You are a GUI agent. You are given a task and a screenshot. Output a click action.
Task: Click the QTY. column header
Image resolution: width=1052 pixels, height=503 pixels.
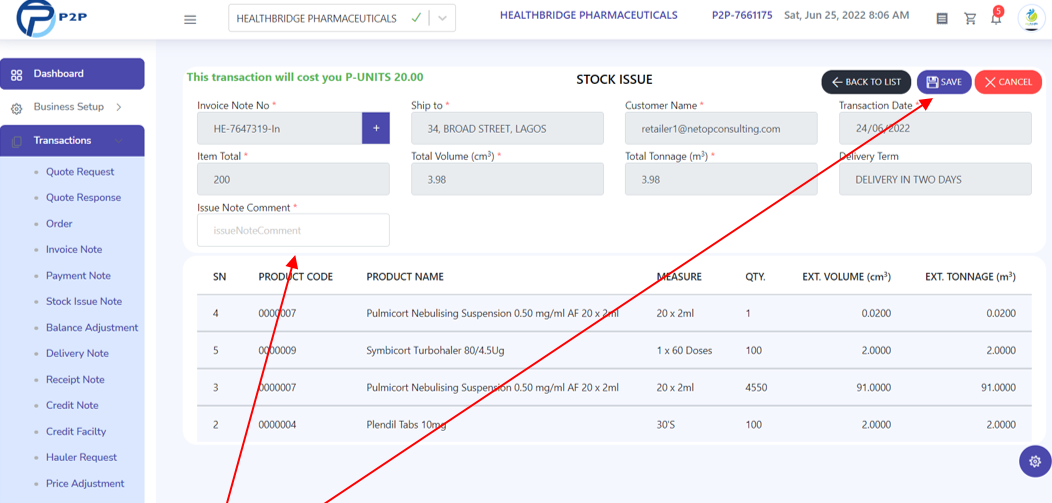pyautogui.click(x=755, y=277)
